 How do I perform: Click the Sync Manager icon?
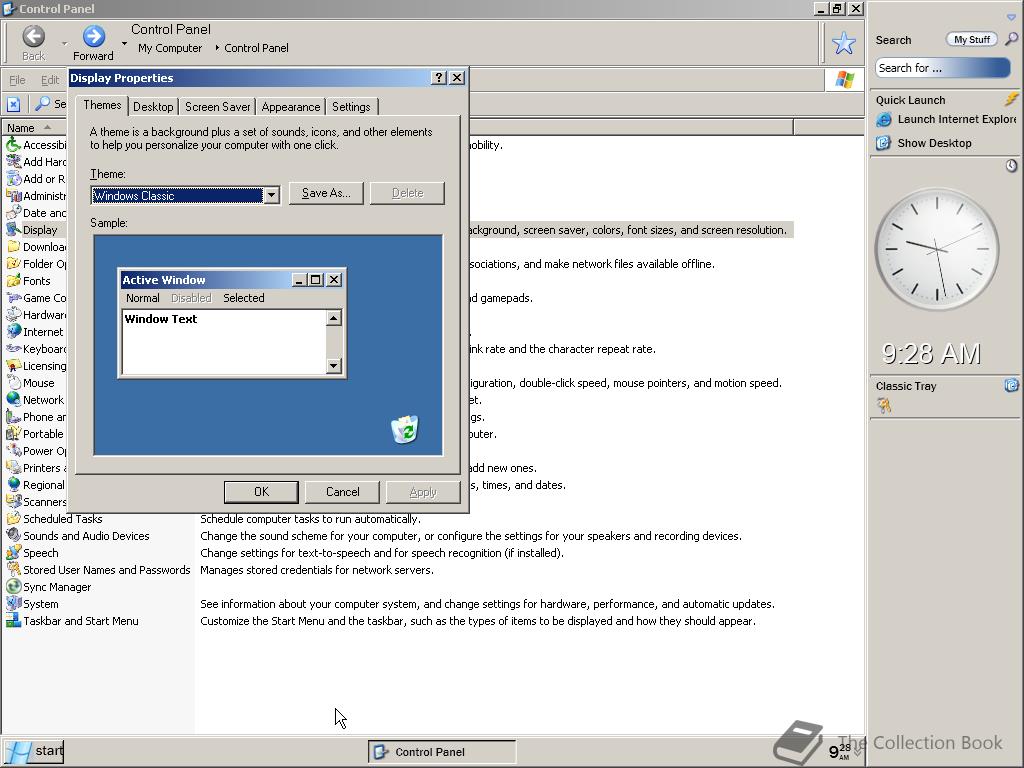[13, 586]
